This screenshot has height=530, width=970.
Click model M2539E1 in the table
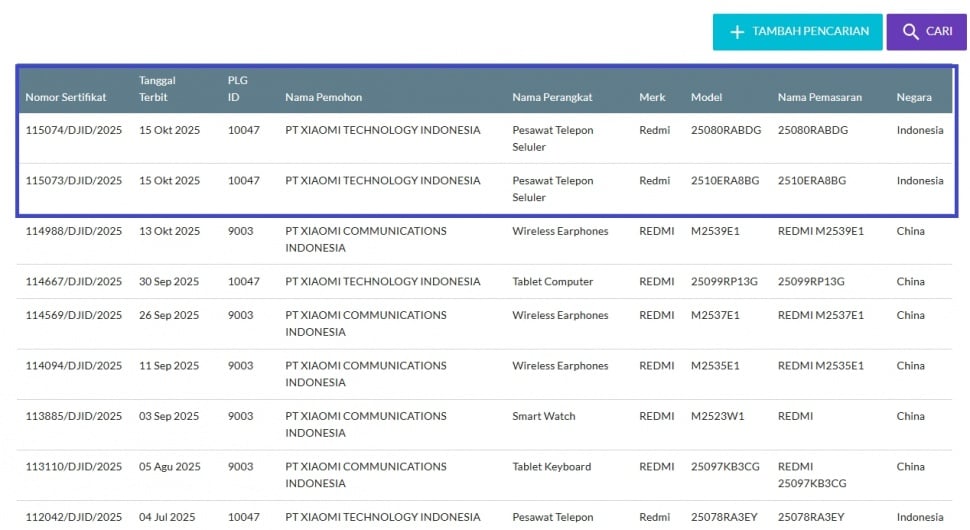click(x=715, y=231)
